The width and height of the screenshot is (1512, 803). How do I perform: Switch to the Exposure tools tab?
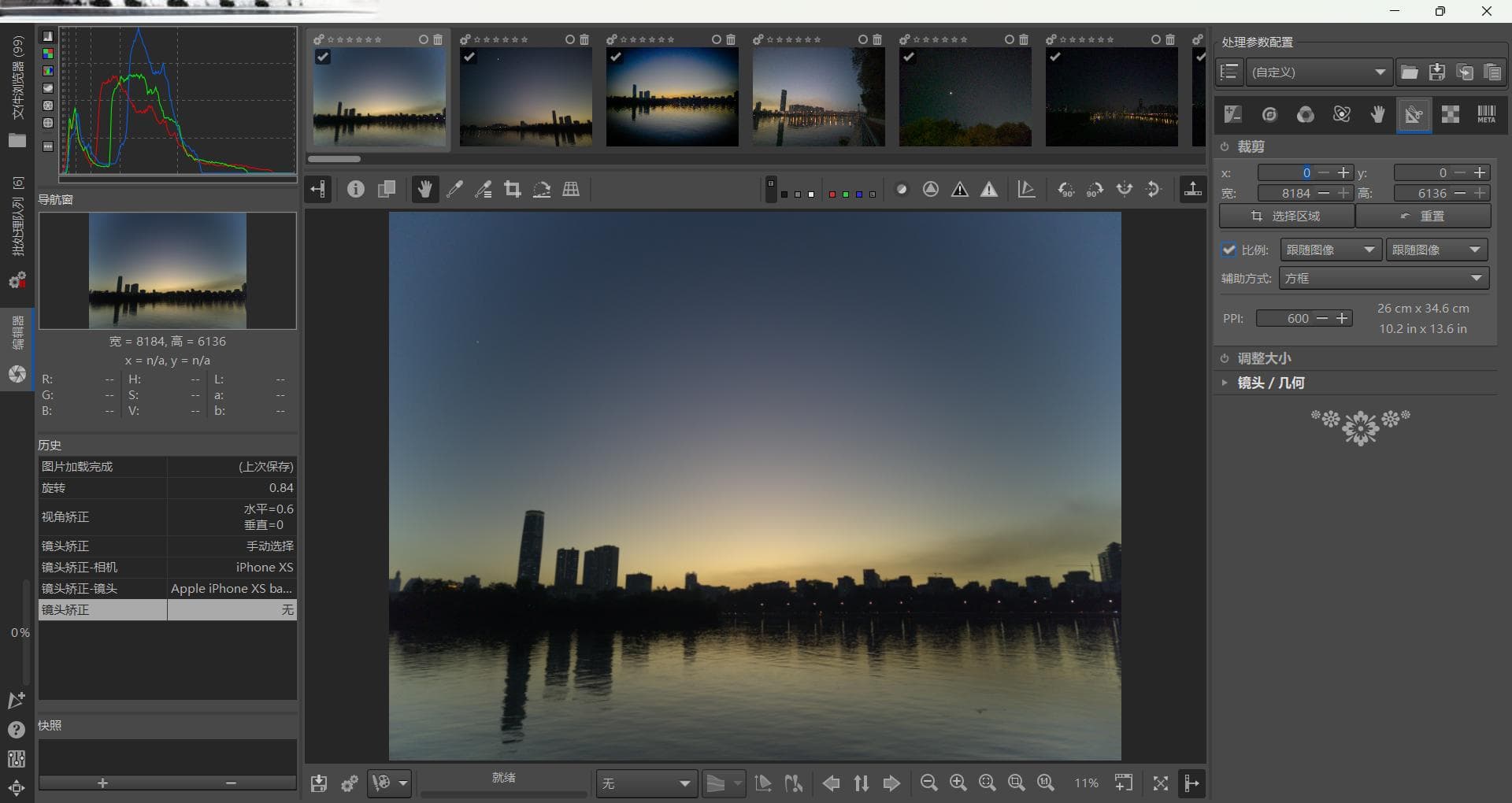pos(1233,115)
